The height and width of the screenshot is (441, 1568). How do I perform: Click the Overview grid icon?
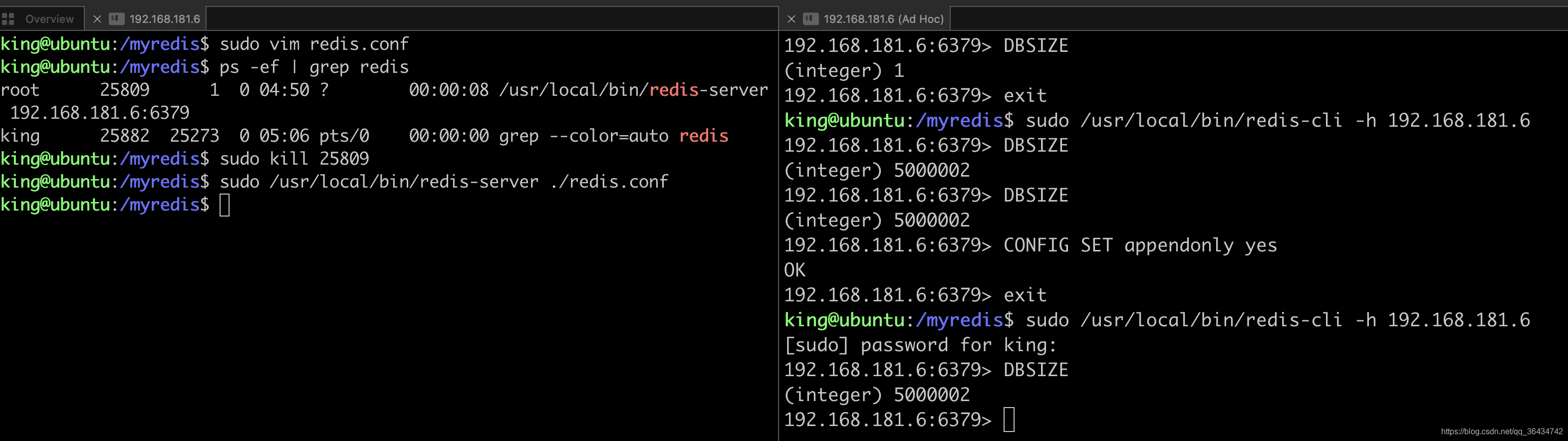click(x=8, y=19)
